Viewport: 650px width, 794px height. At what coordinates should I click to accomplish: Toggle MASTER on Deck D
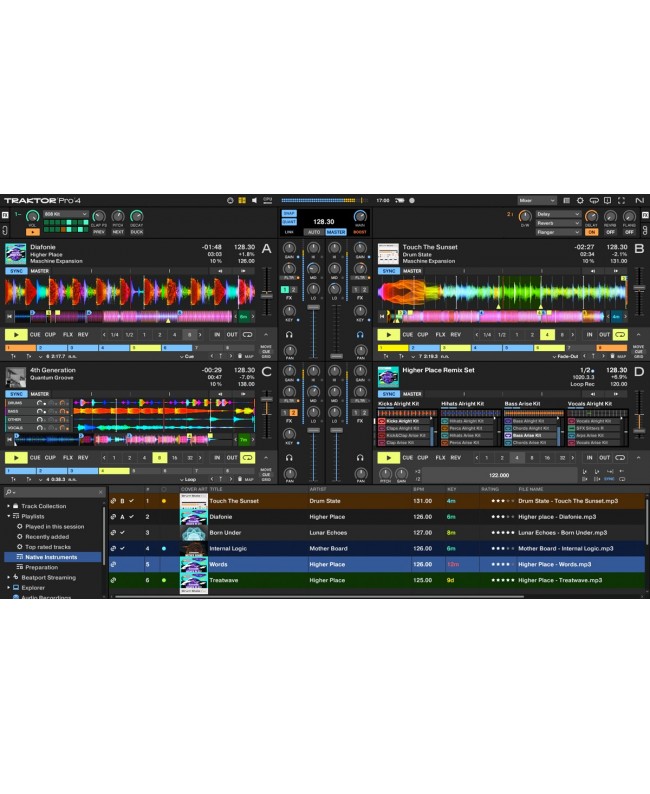[x=412, y=394]
